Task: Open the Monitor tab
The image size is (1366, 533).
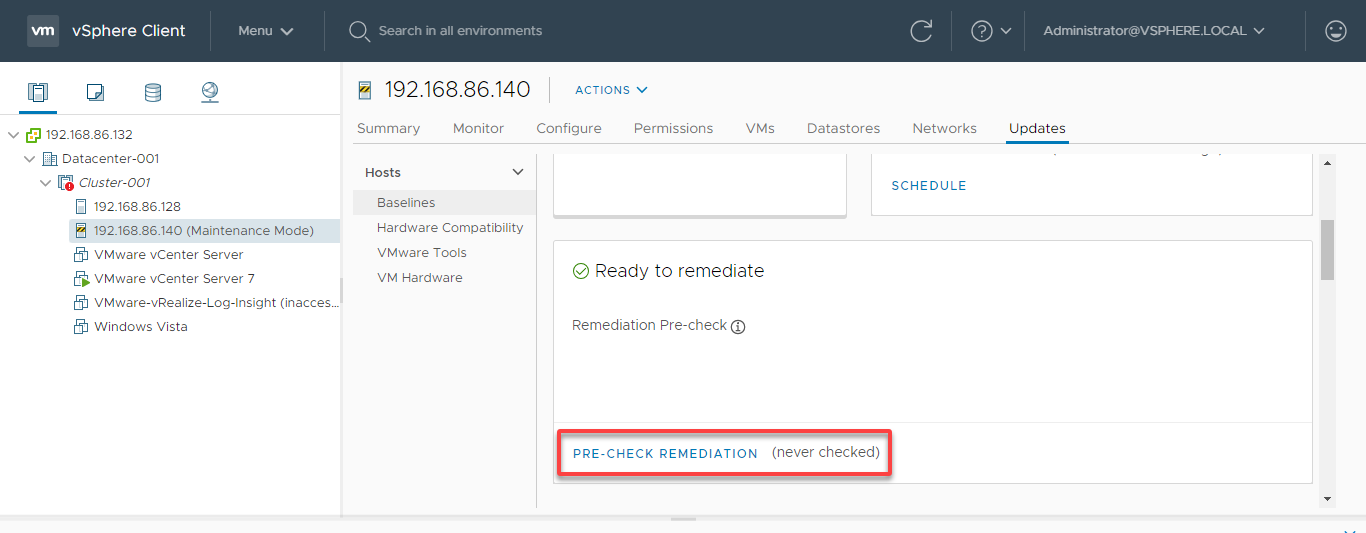Action: pos(478,128)
